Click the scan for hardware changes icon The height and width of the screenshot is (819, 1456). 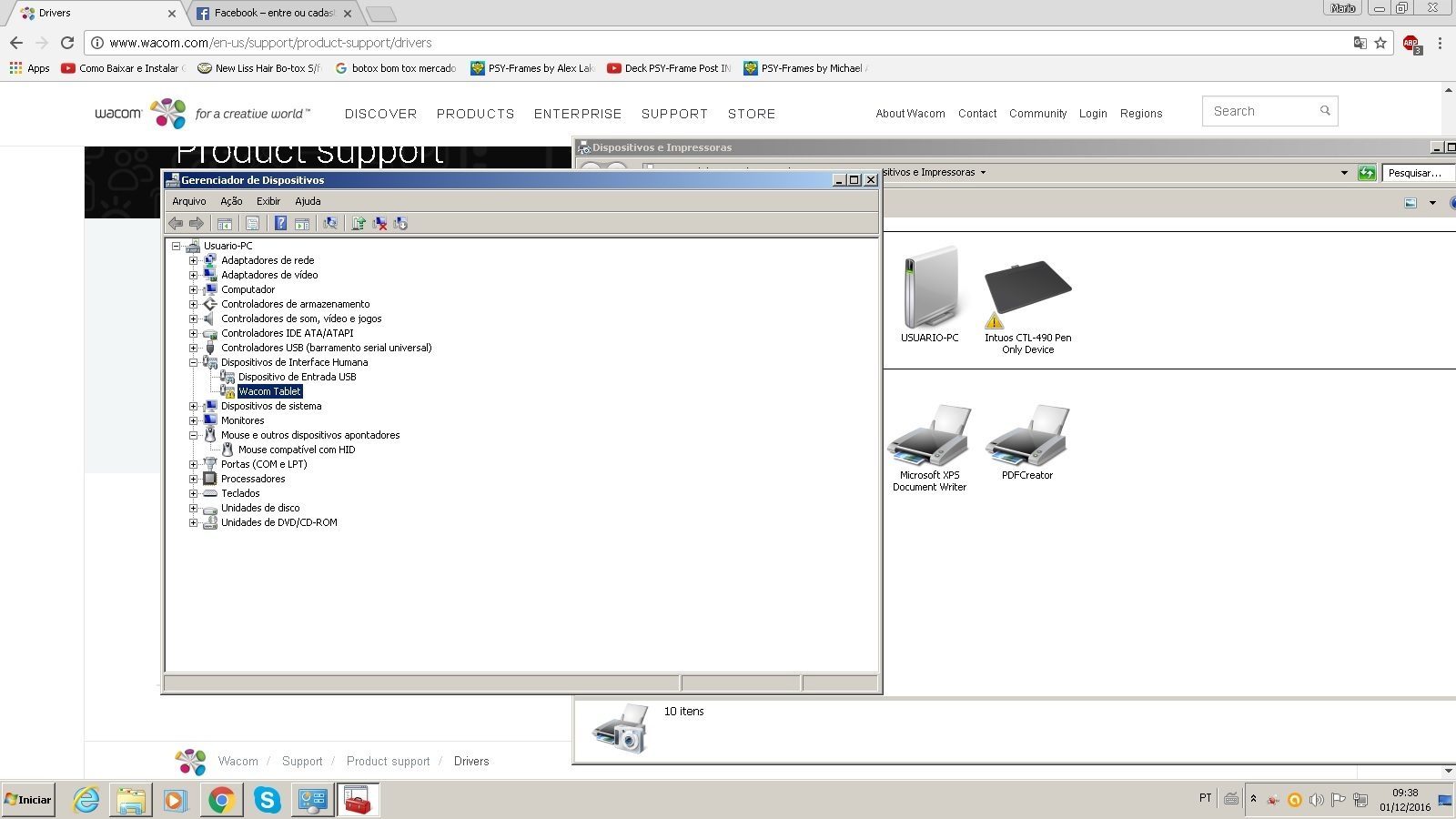pyautogui.click(x=330, y=223)
